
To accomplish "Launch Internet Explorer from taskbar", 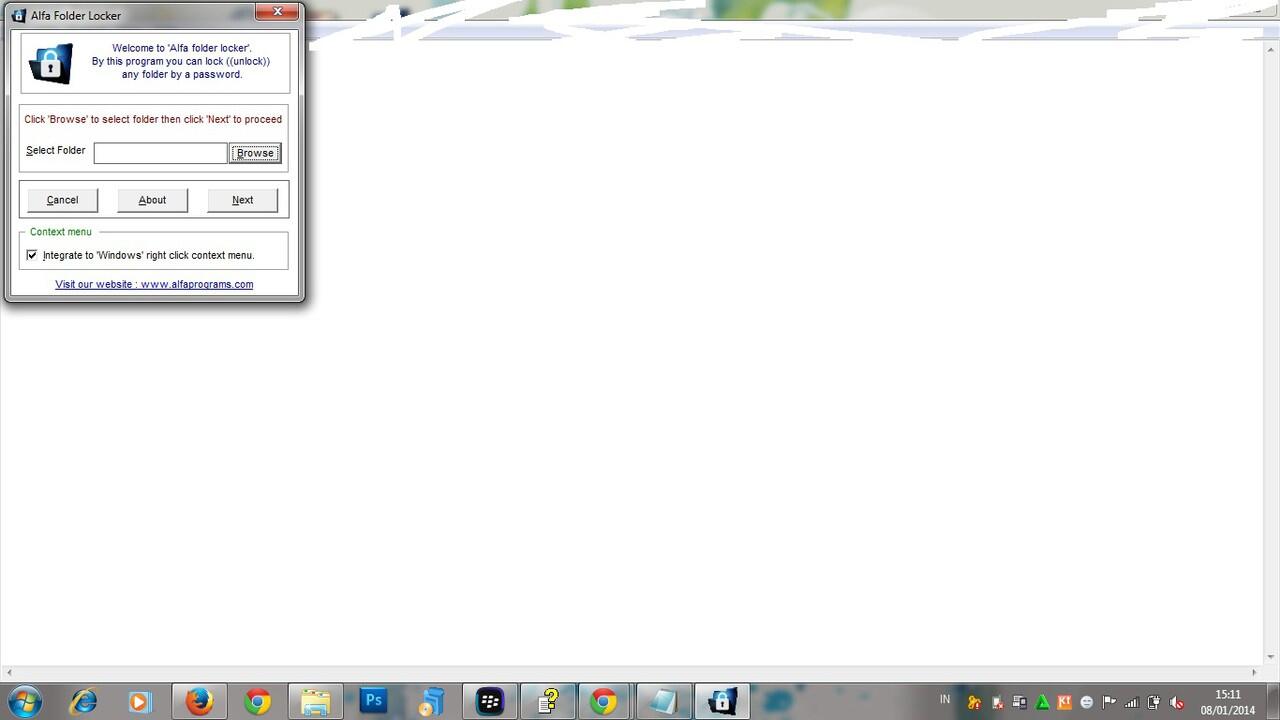I will [x=82, y=701].
